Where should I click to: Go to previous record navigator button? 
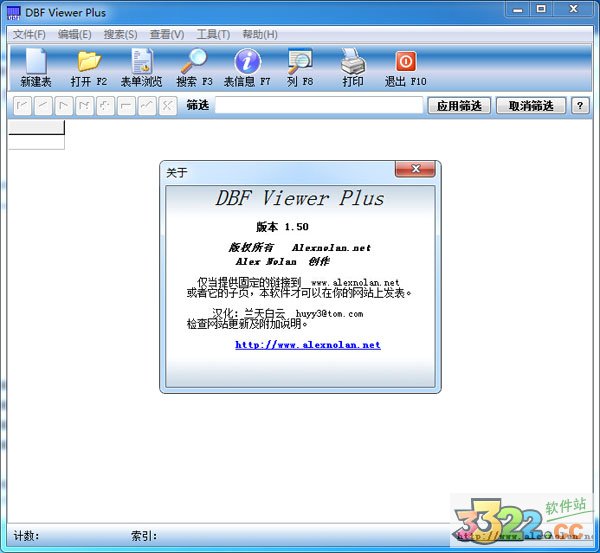click(x=43, y=106)
